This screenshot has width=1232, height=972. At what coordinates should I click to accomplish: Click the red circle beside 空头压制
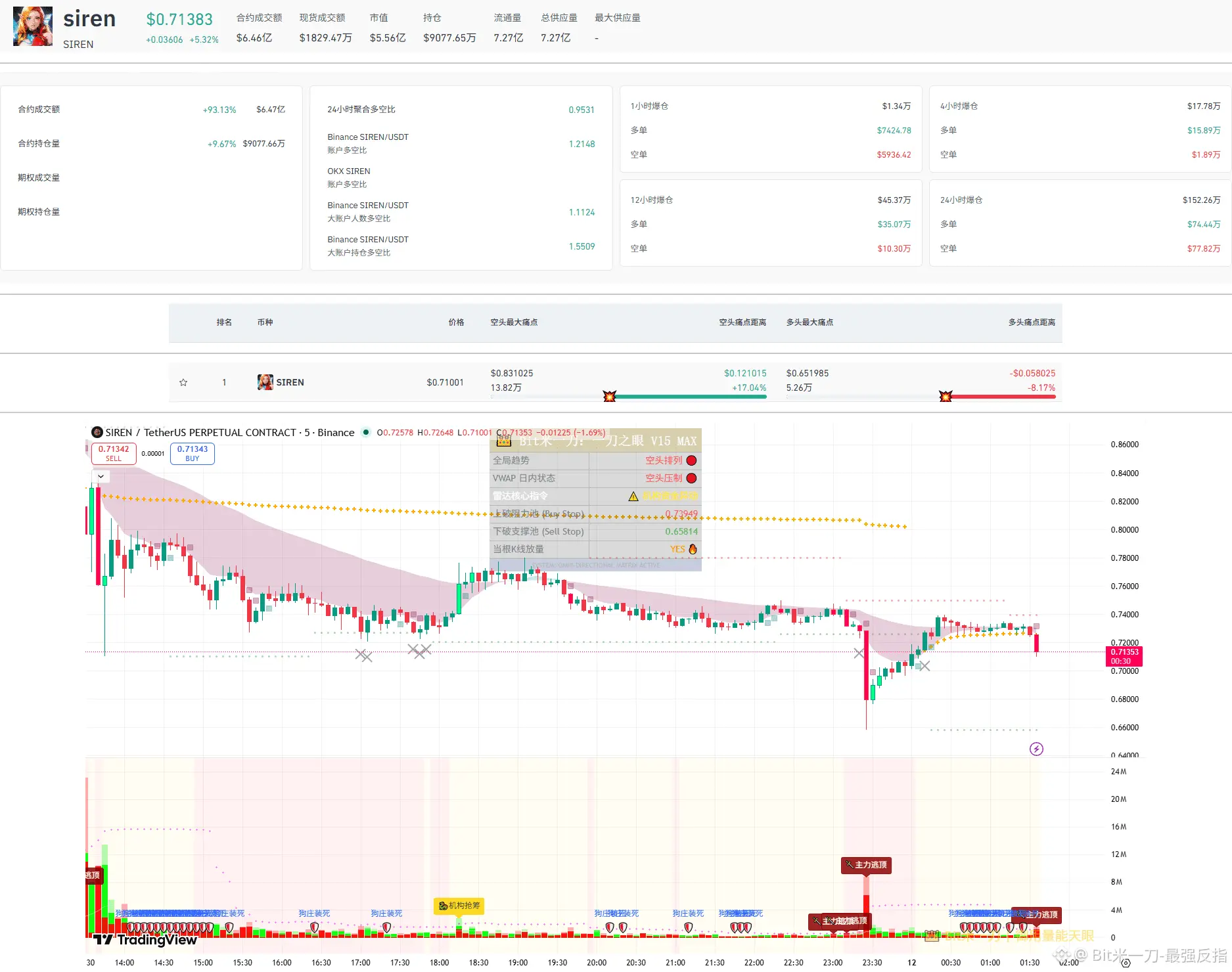[x=691, y=478]
